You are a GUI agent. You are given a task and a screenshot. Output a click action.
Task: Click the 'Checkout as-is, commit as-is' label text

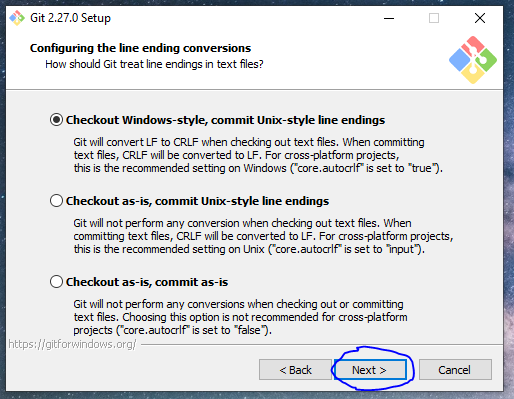coord(147,282)
